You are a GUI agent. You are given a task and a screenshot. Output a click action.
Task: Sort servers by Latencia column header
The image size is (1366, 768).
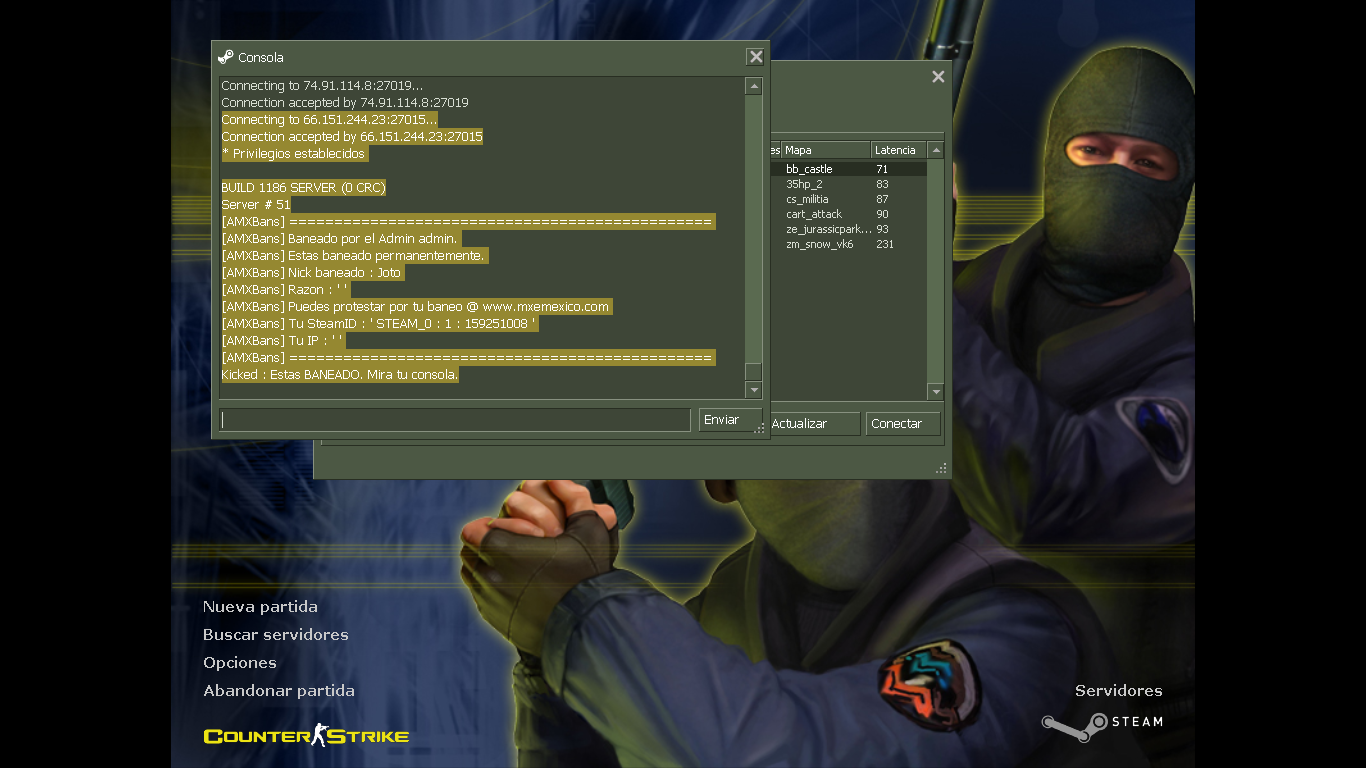(x=899, y=150)
